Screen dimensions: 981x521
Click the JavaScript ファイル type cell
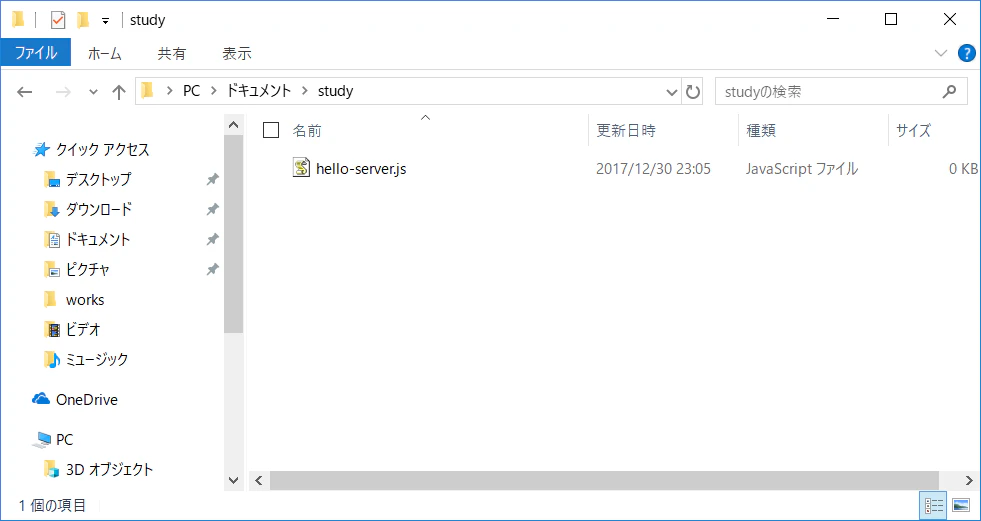pyautogui.click(x=802, y=169)
